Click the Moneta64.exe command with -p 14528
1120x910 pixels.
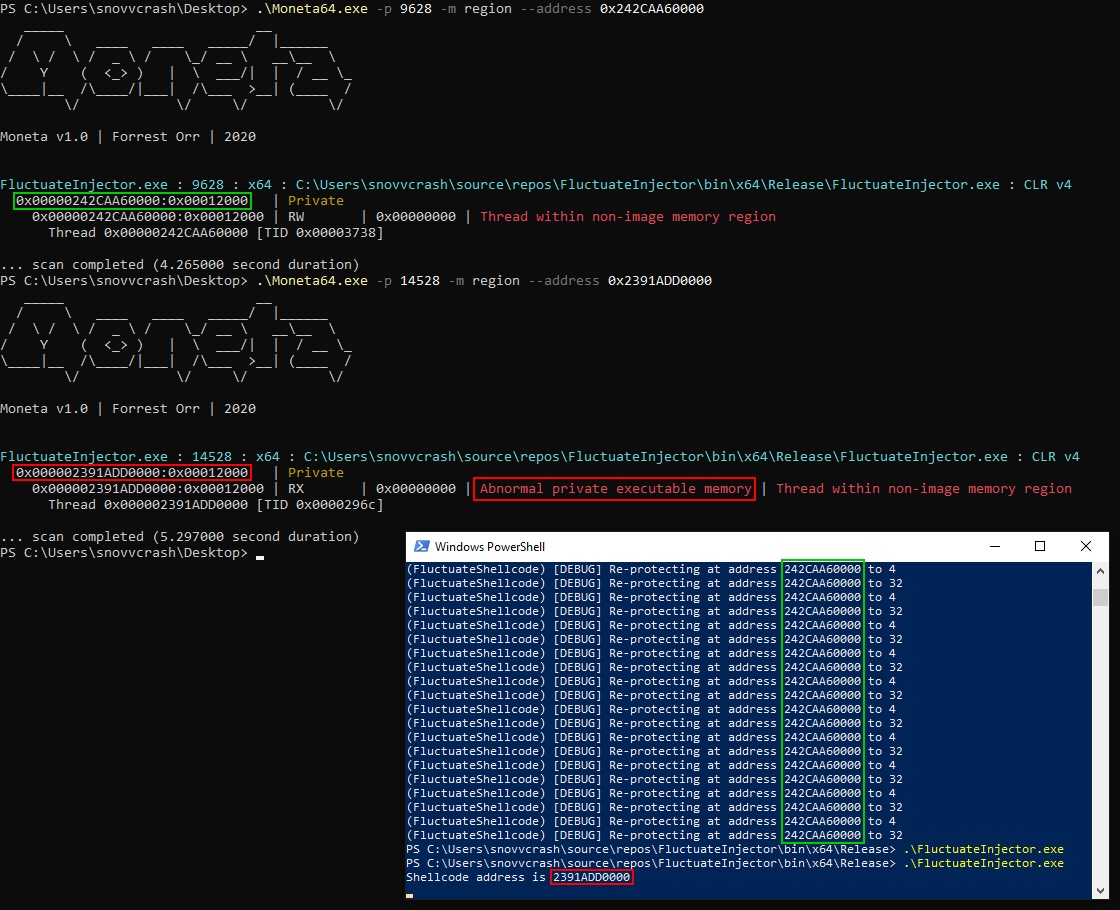[484, 281]
